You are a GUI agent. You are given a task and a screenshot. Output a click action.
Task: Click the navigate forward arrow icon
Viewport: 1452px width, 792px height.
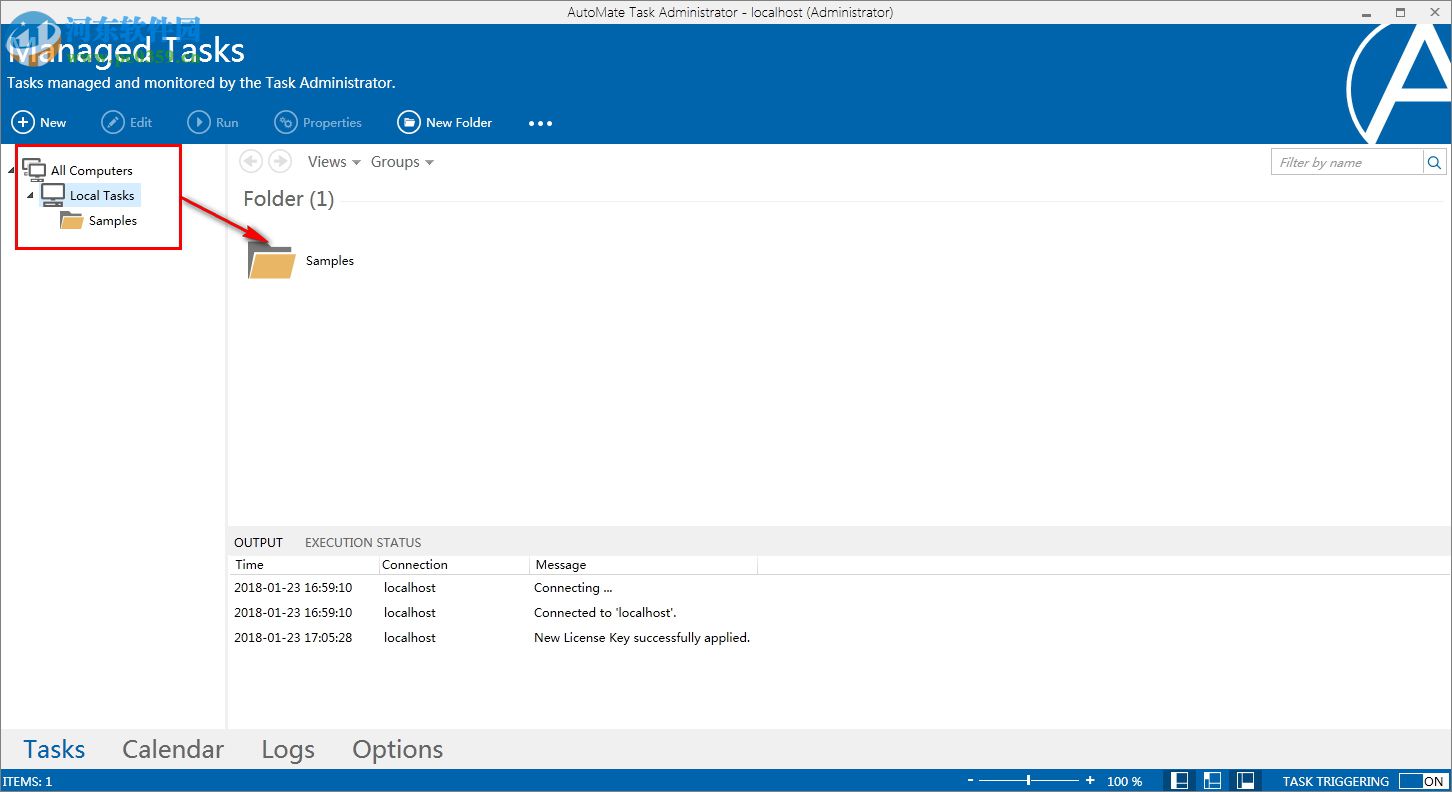click(x=279, y=161)
